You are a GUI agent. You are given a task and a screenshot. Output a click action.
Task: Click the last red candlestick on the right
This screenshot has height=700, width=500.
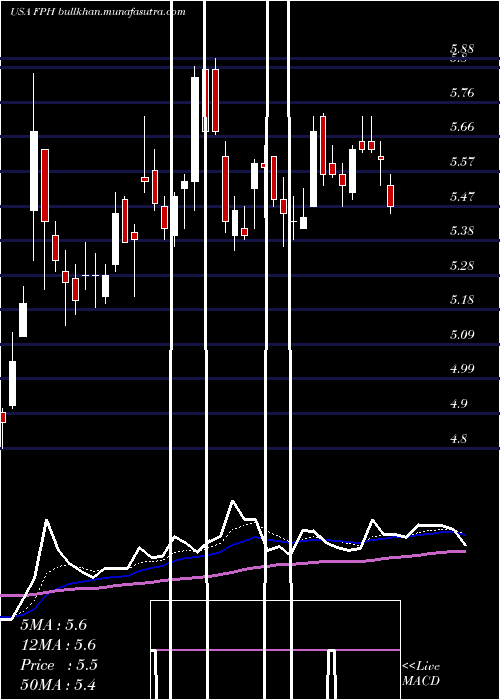pyautogui.click(x=391, y=196)
